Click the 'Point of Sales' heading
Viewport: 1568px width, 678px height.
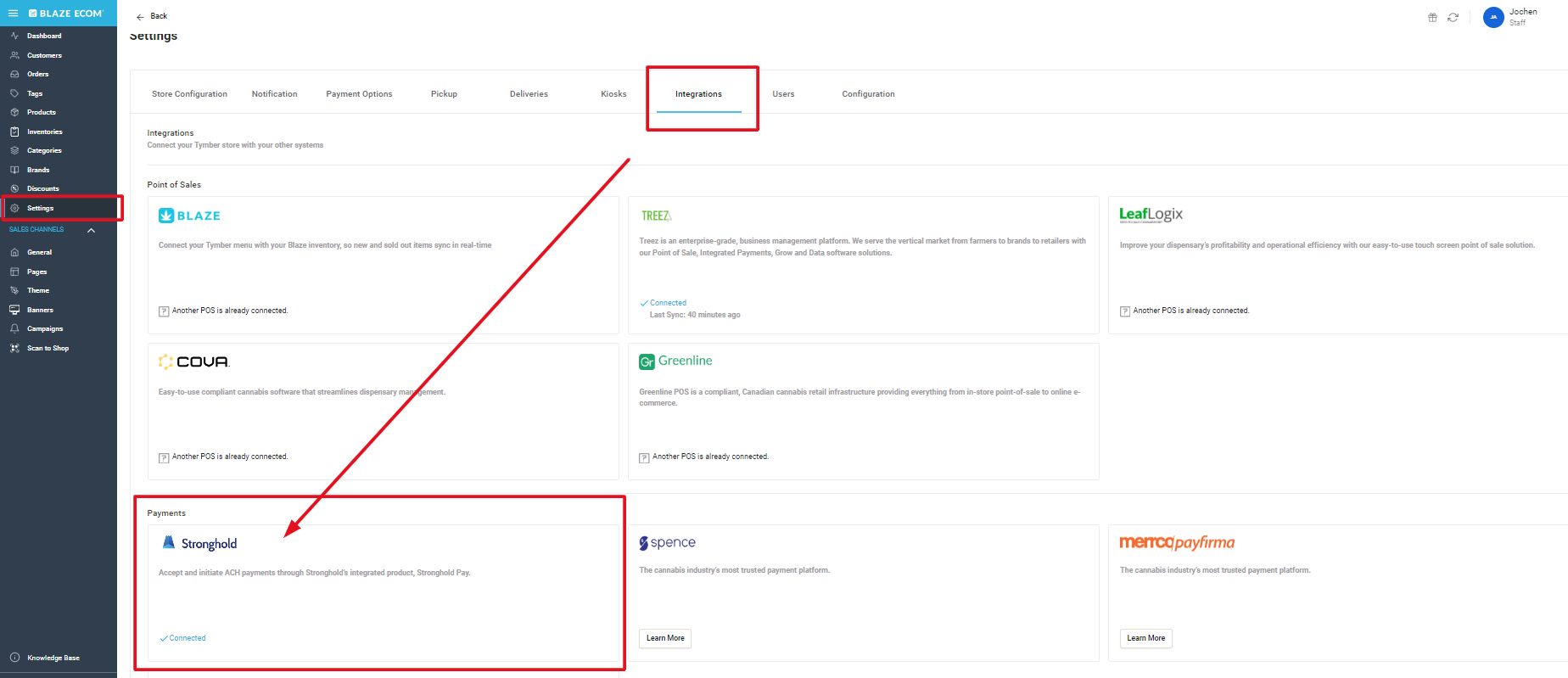(174, 185)
